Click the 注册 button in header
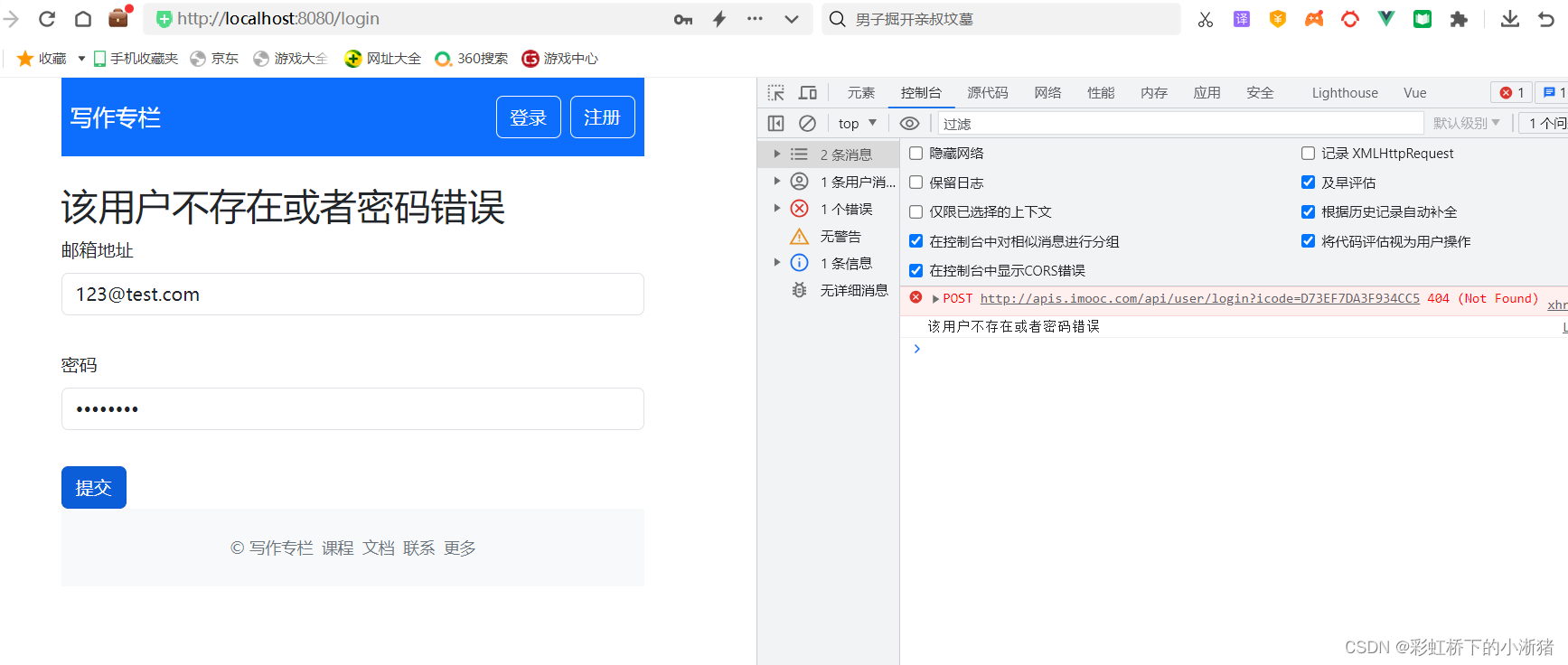Image resolution: width=1568 pixels, height=665 pixels. [603, 117]
